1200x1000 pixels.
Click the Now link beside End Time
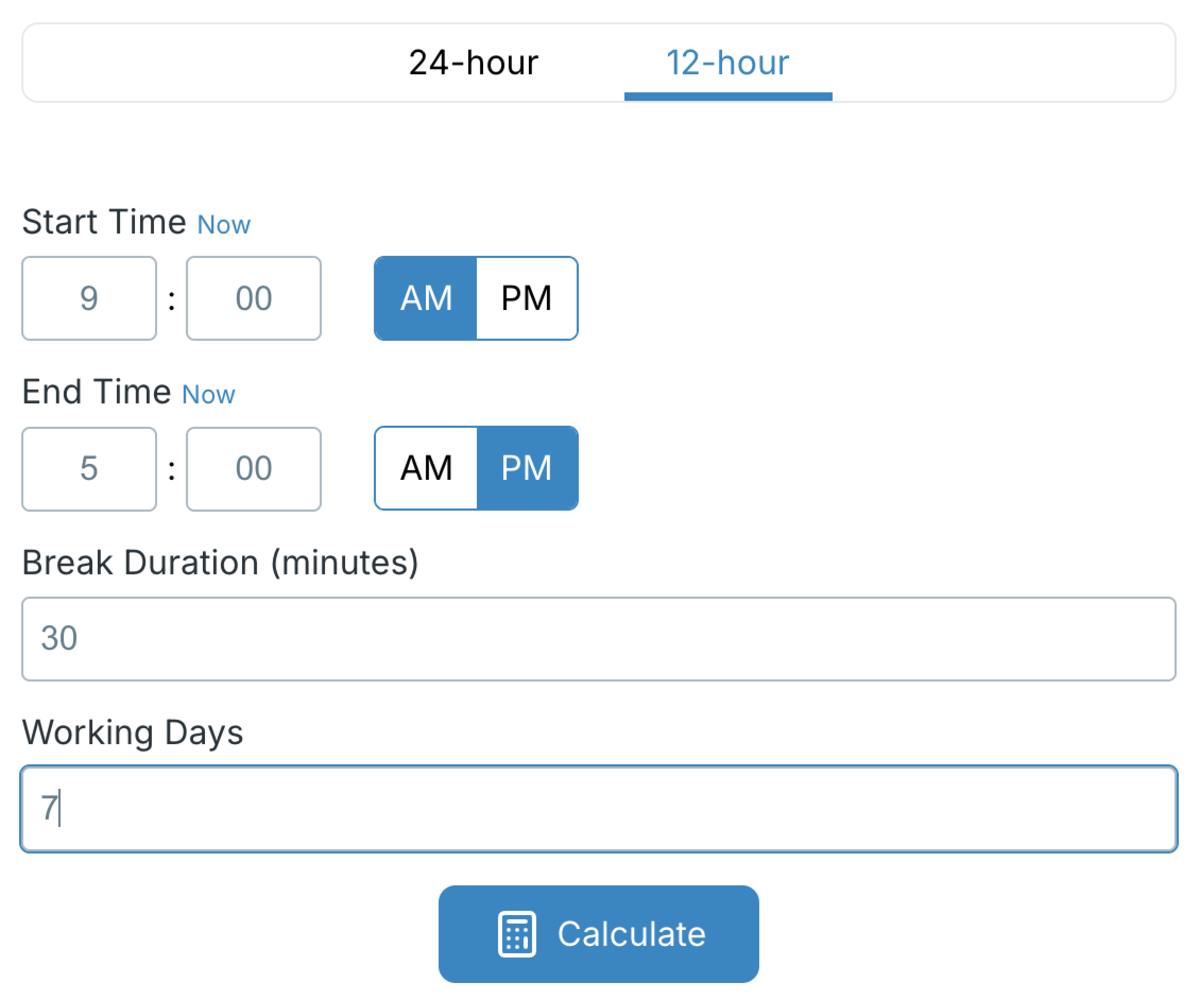[x=208, y=395]
